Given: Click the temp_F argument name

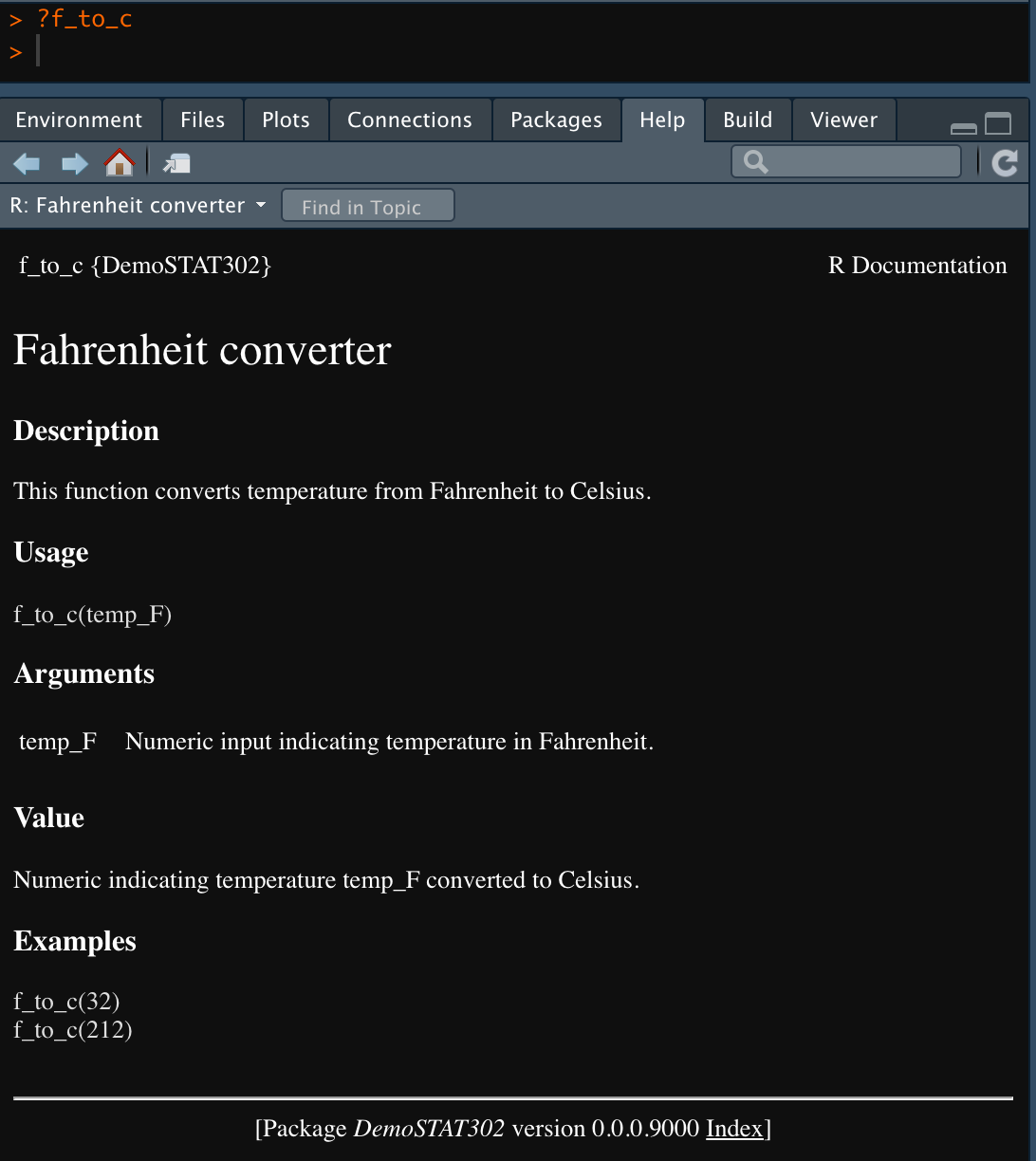Looking at the screenshot, I should point(58,742).
